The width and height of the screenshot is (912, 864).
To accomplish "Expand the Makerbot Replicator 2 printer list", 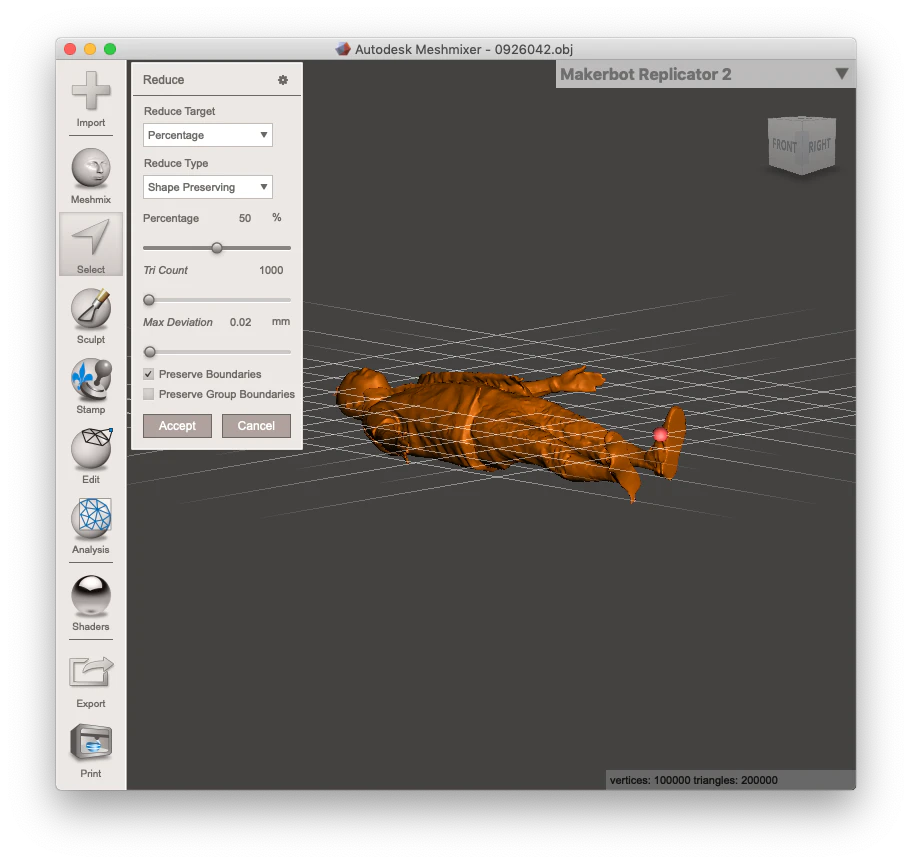I will [841, 74].
